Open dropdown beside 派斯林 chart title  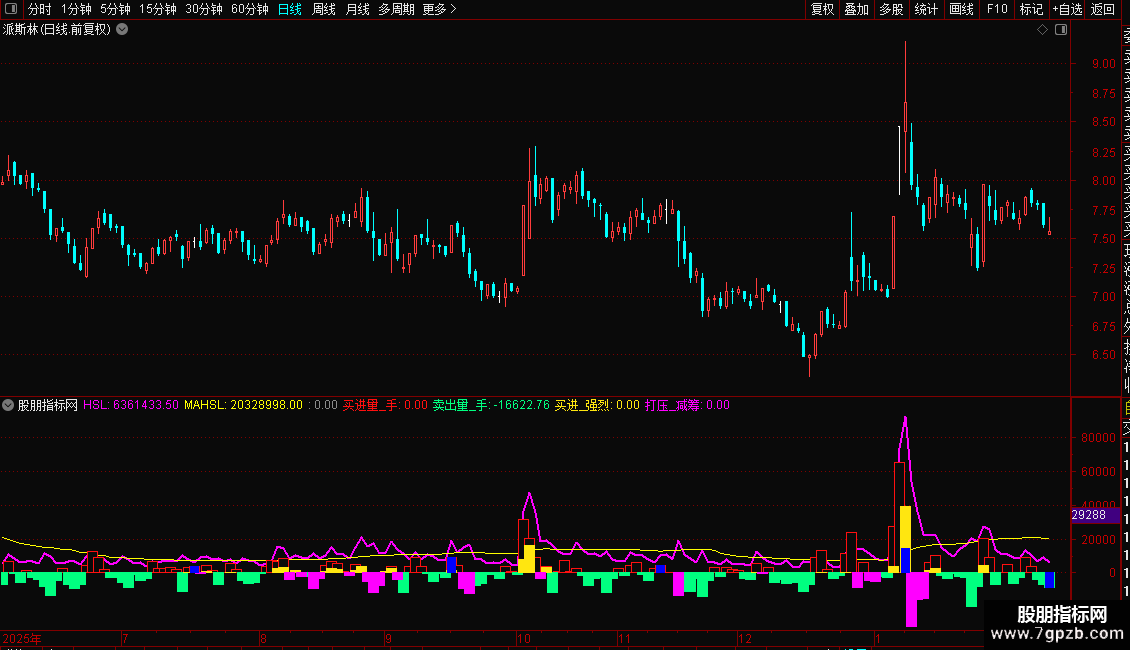click(x=123, y=30)
